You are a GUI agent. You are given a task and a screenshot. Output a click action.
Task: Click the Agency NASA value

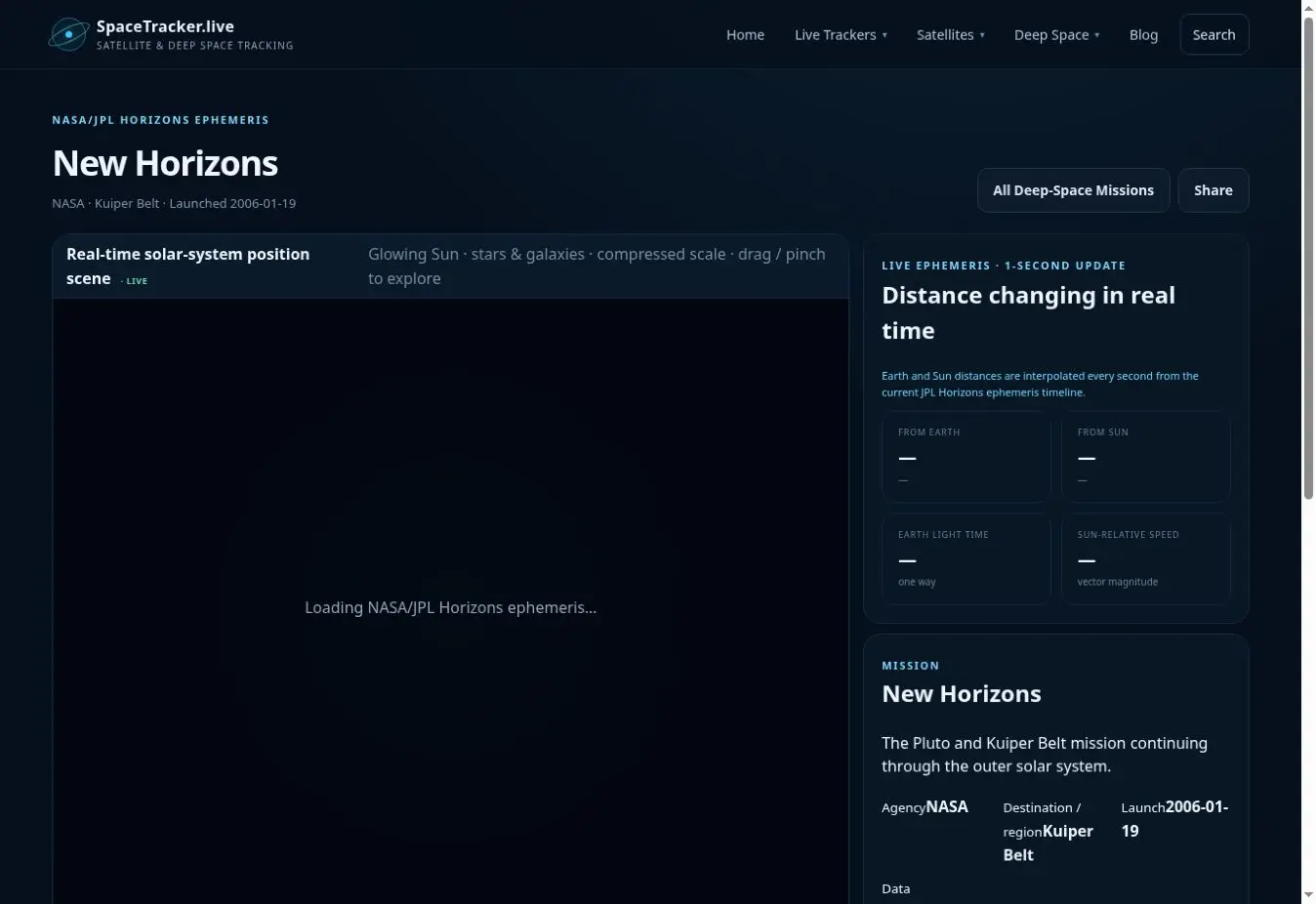tap(947, 806)
